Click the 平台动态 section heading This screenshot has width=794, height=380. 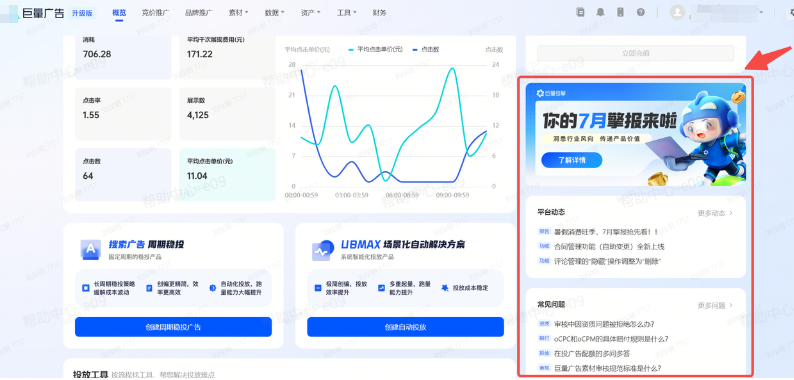551,212
